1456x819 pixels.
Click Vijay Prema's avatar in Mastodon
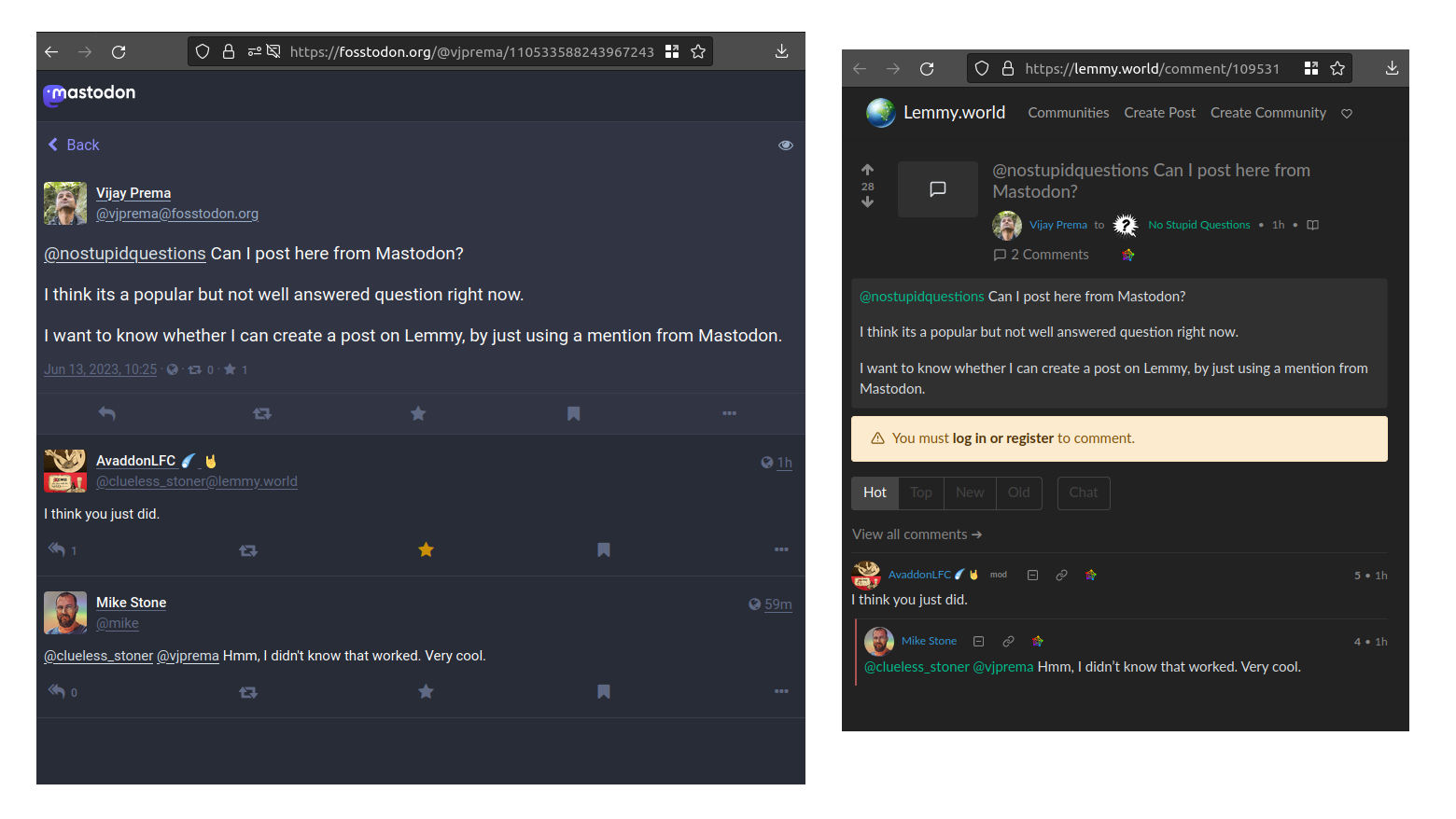pyautogui.click(x=65, y=203)
